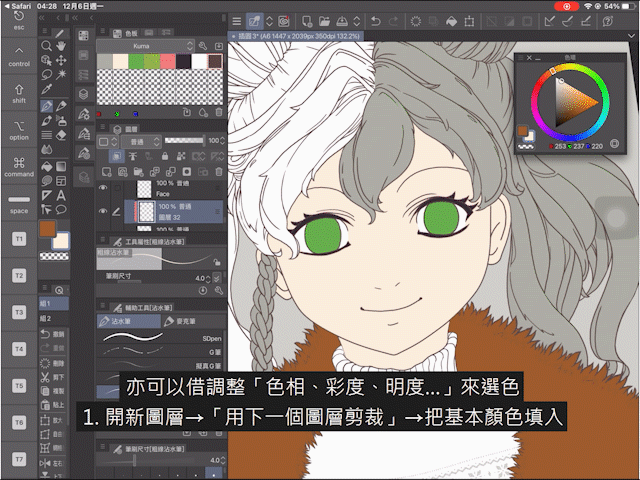Click the 貼上 paste quick access button
Image resolution: width=640 pixels, height=480 pixels.
53,405
